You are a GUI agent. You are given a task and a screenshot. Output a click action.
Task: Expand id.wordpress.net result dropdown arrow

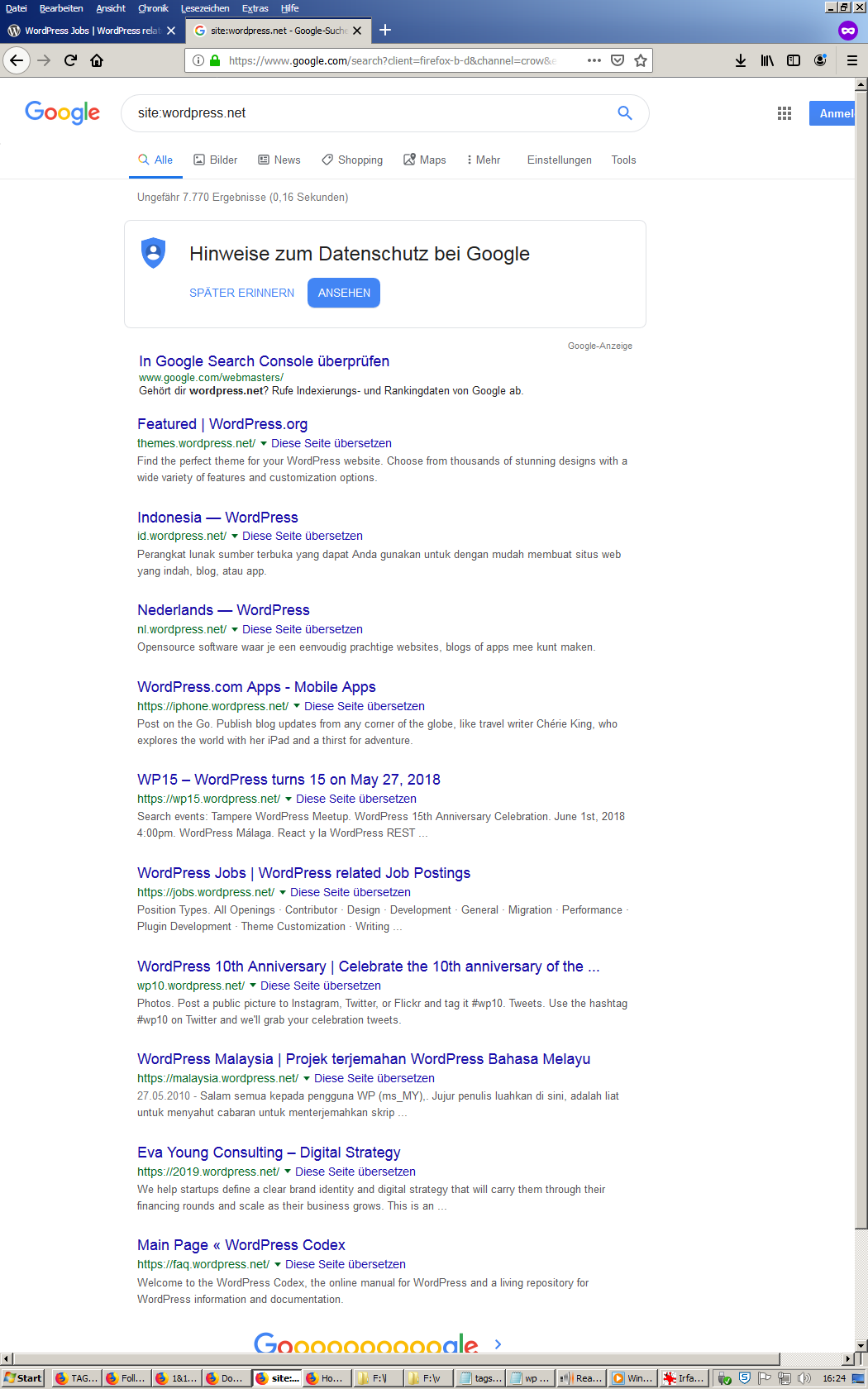pyautogui.click(x=235, y=537)
